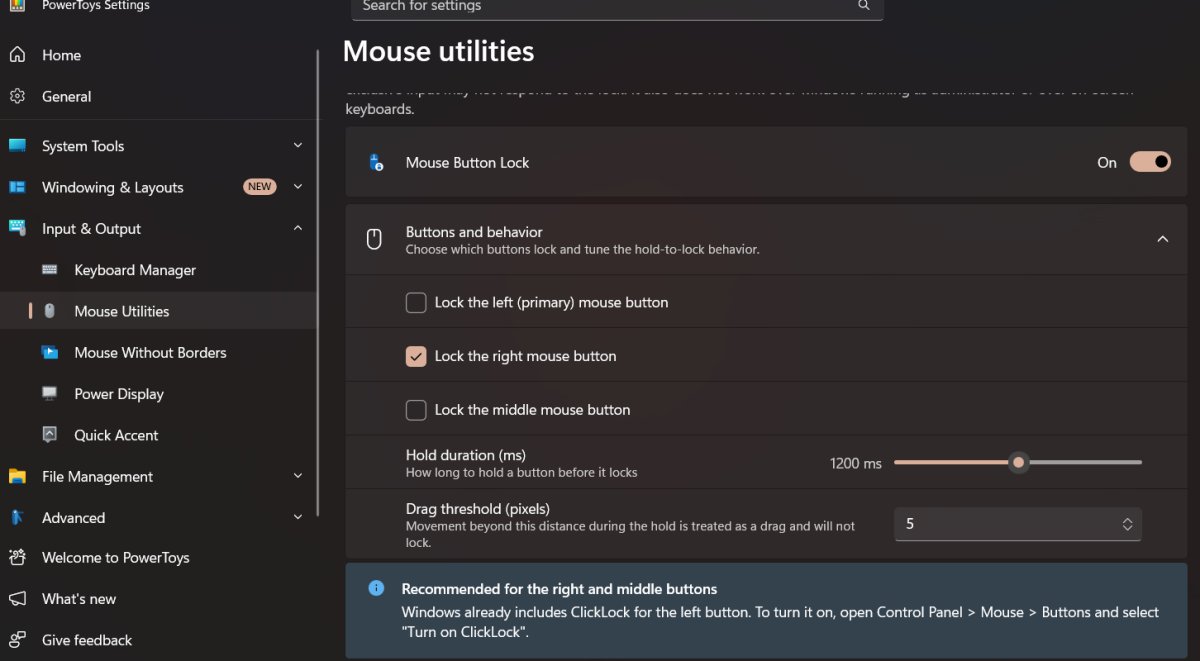Click the Advanced section icon
The width and height of the screenshot is (1200, 661).
(17, 517)
